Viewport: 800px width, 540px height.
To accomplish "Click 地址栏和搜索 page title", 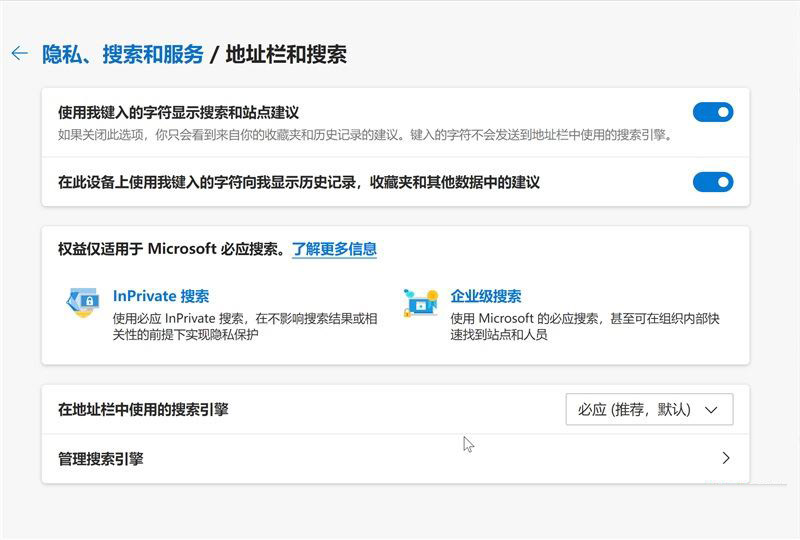I will (286, 54).
